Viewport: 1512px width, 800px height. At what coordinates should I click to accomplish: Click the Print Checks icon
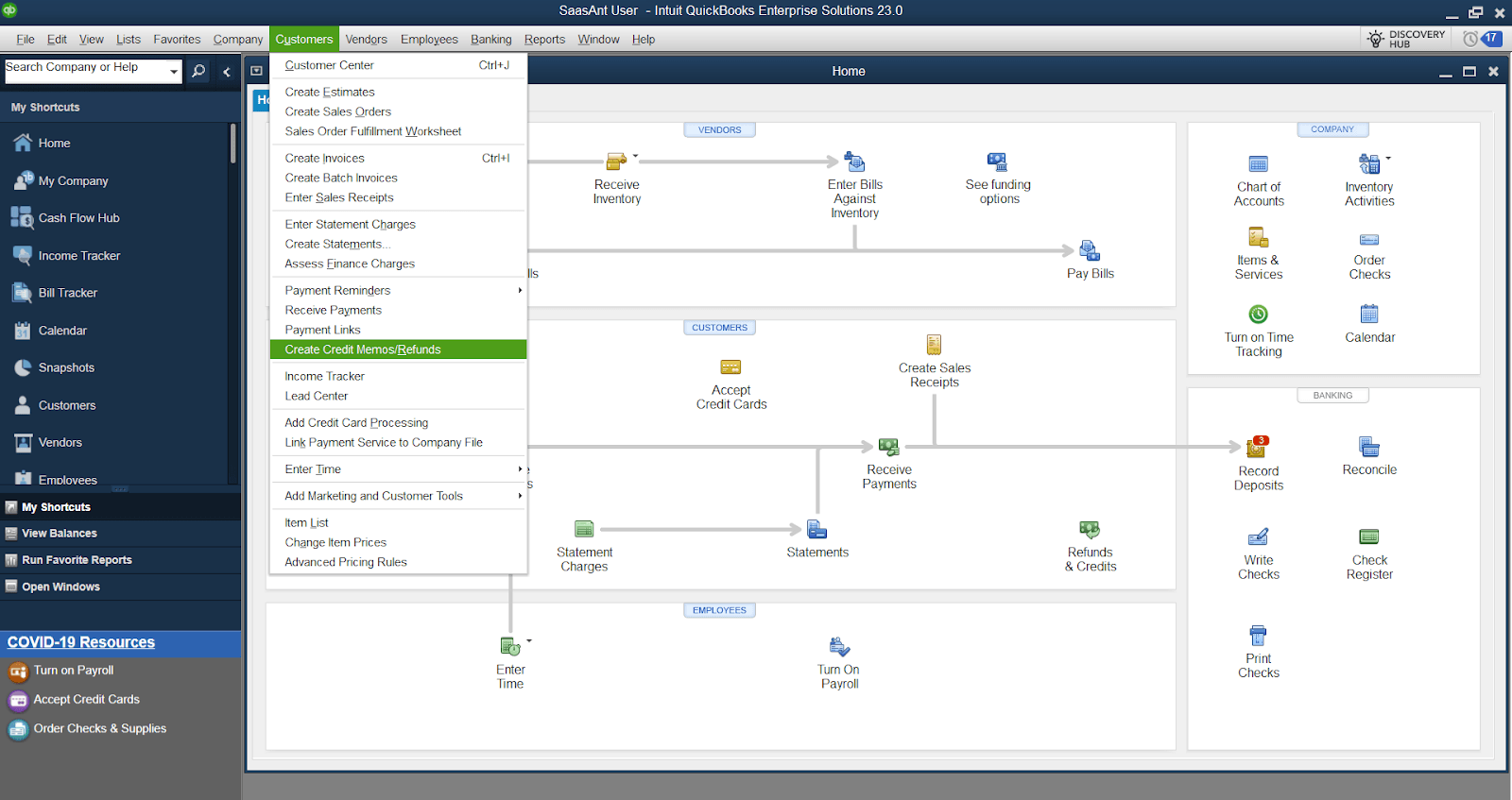click(x=1258, y=635)
